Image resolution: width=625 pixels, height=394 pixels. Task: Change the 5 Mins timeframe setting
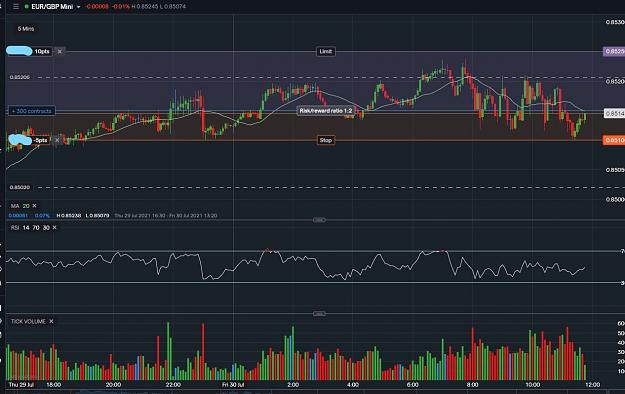coord(26,29)
